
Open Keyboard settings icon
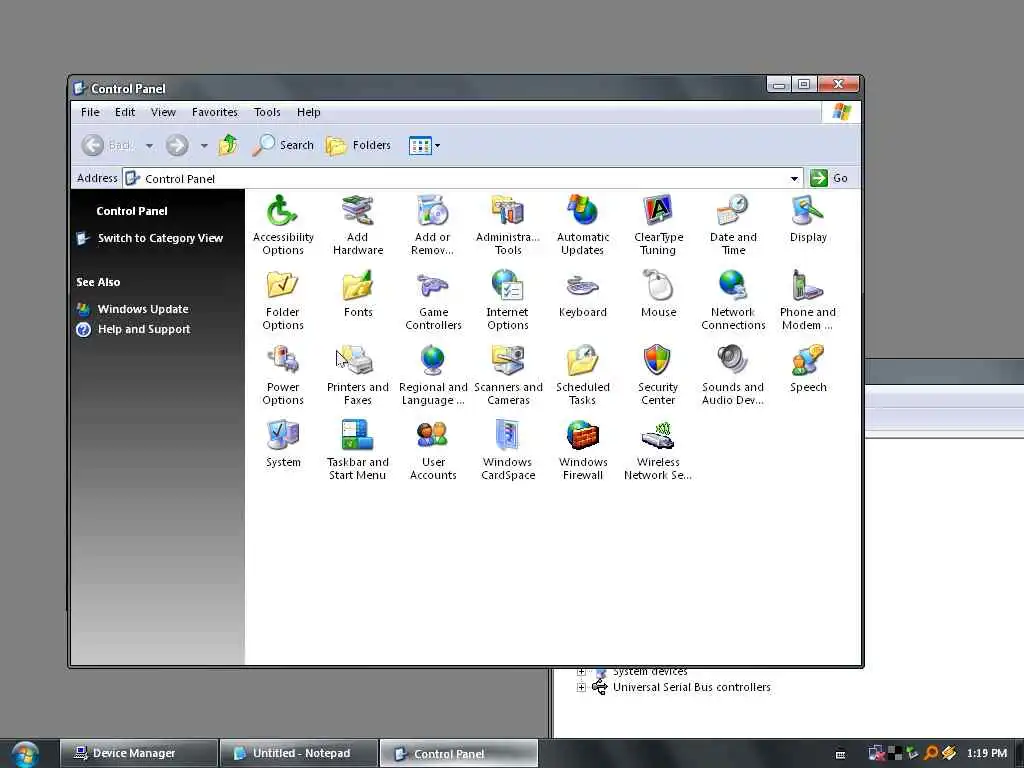pyautogui.click(x=583, y=294)
